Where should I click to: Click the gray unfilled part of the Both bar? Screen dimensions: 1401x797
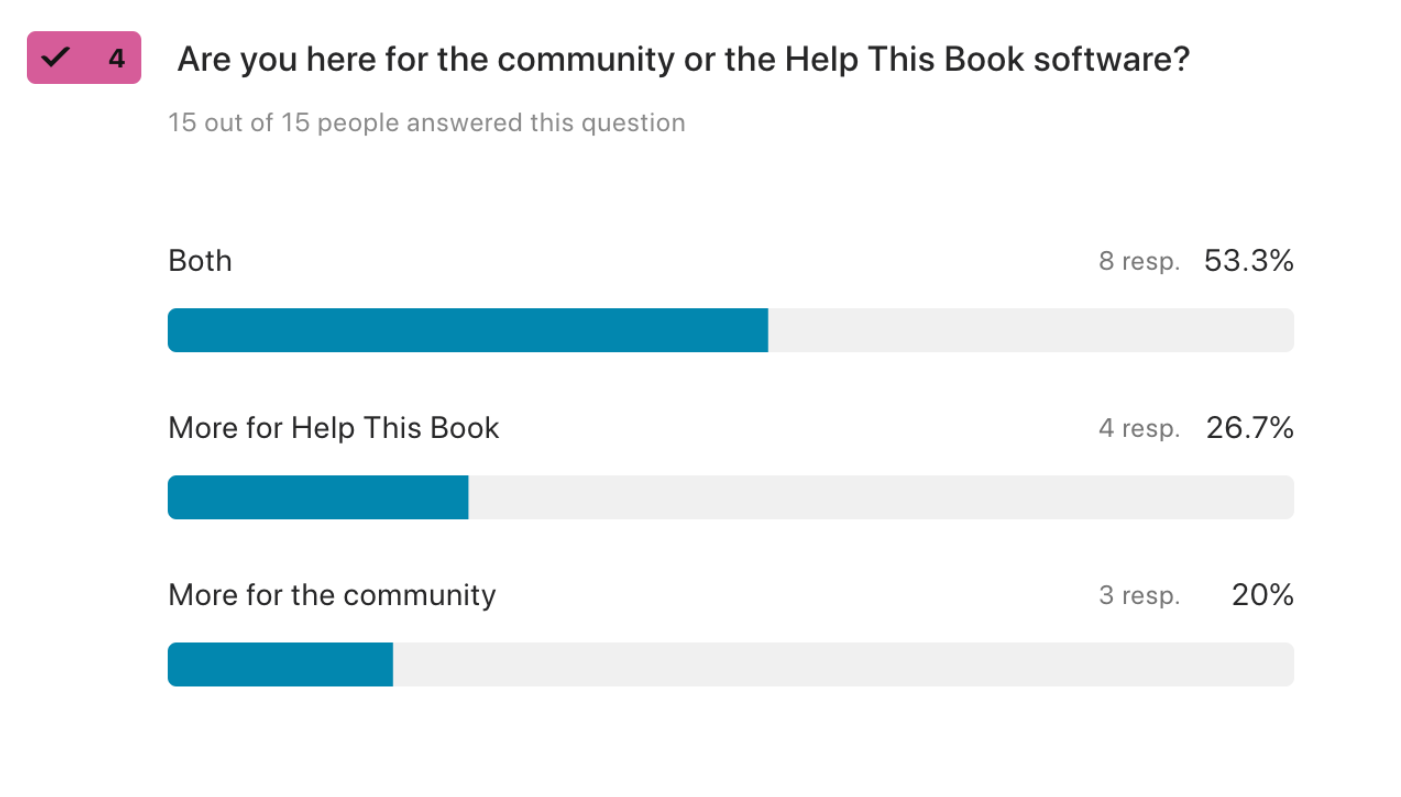coord(1030,330)
